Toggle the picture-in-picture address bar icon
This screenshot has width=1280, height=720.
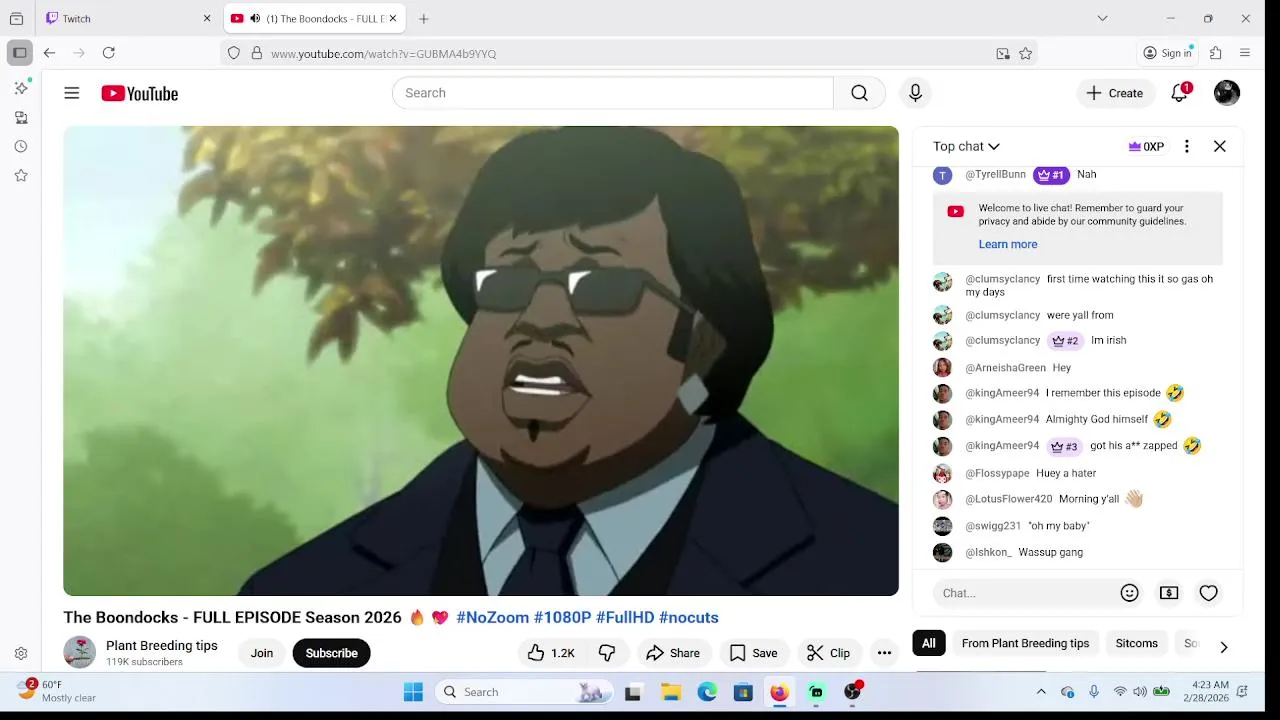1003,54
